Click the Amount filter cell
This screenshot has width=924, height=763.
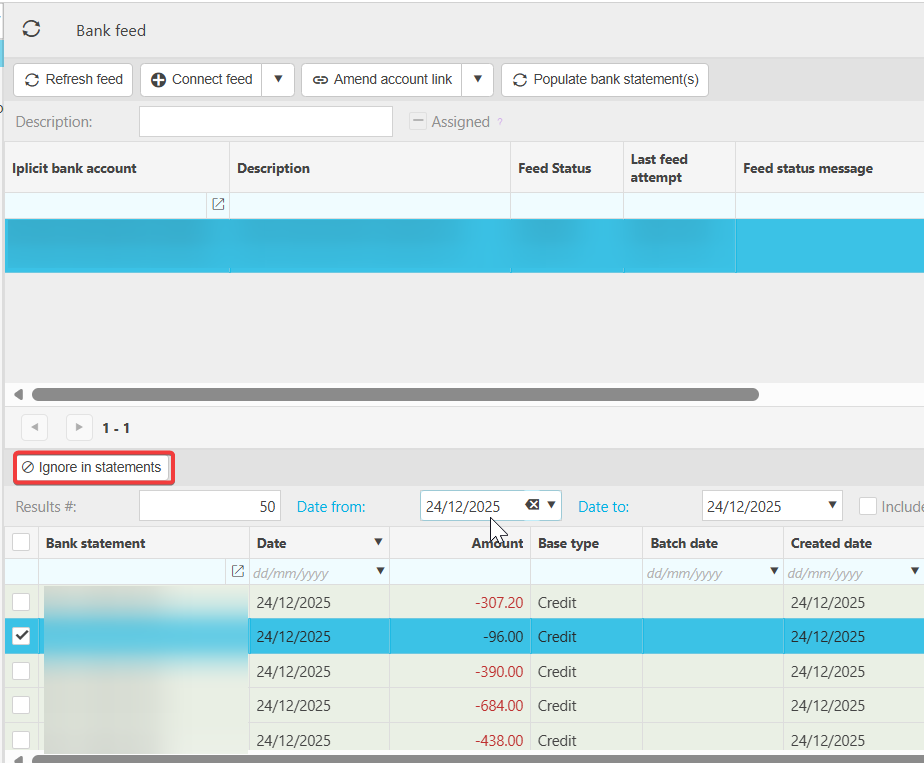460,571
